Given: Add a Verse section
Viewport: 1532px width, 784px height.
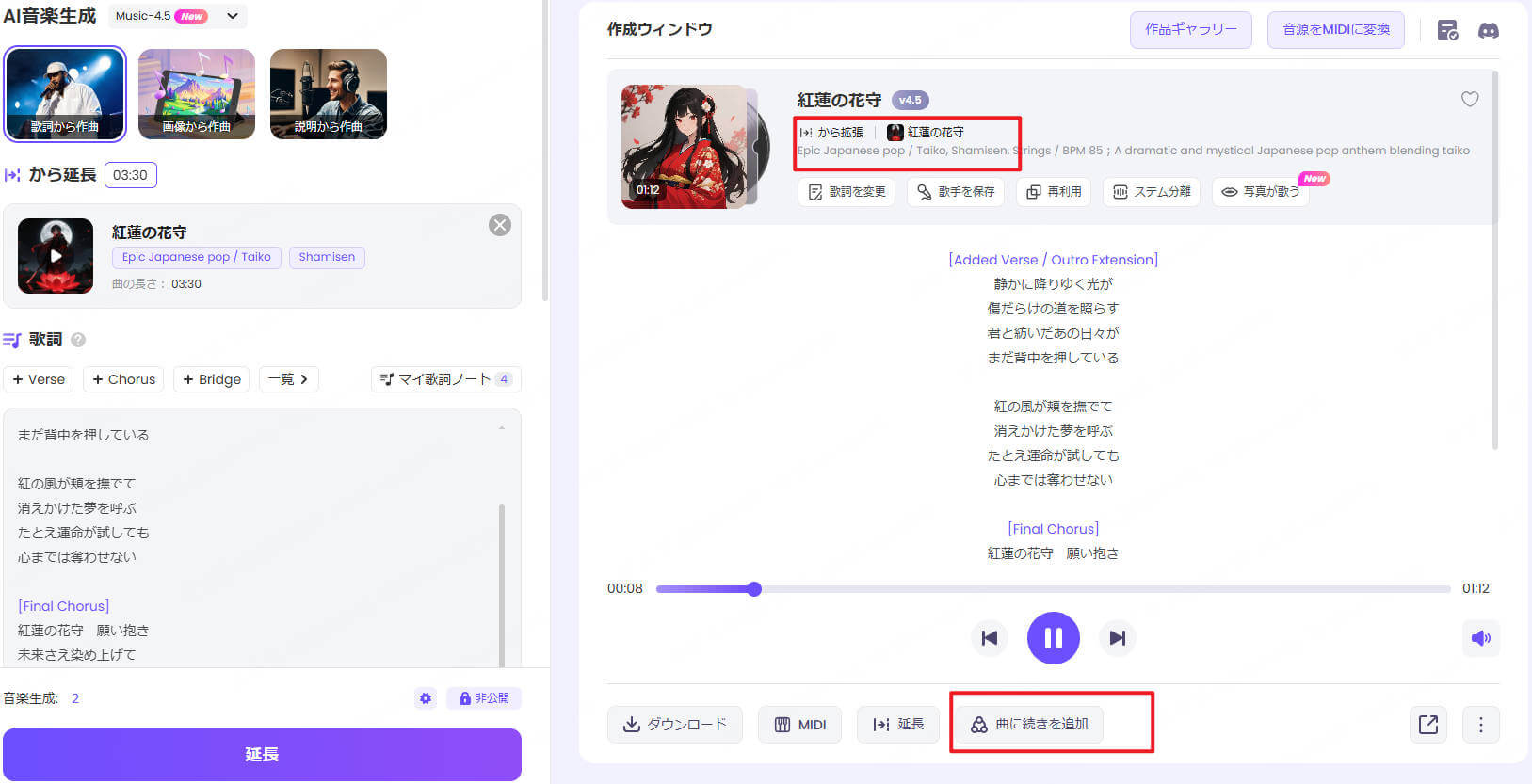Looking at the screenshot, I should [x=39, y=379].
